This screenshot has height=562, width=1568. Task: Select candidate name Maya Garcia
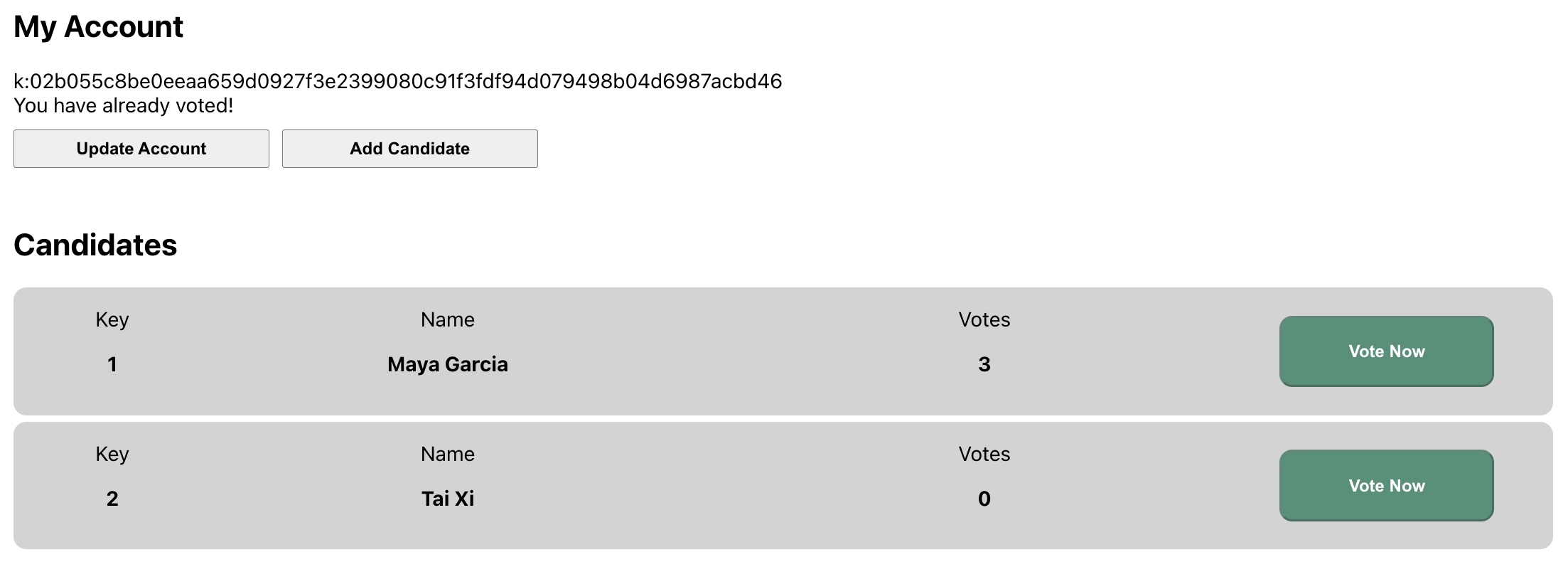[446, 364]
